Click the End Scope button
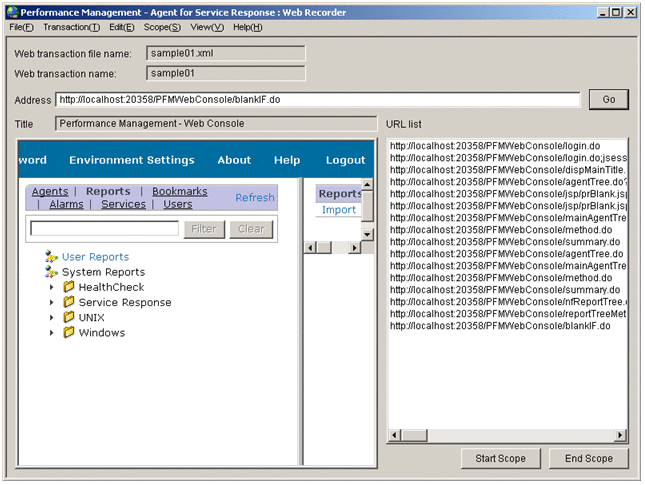Screen dimensions: 645x485 coord(588,458)
